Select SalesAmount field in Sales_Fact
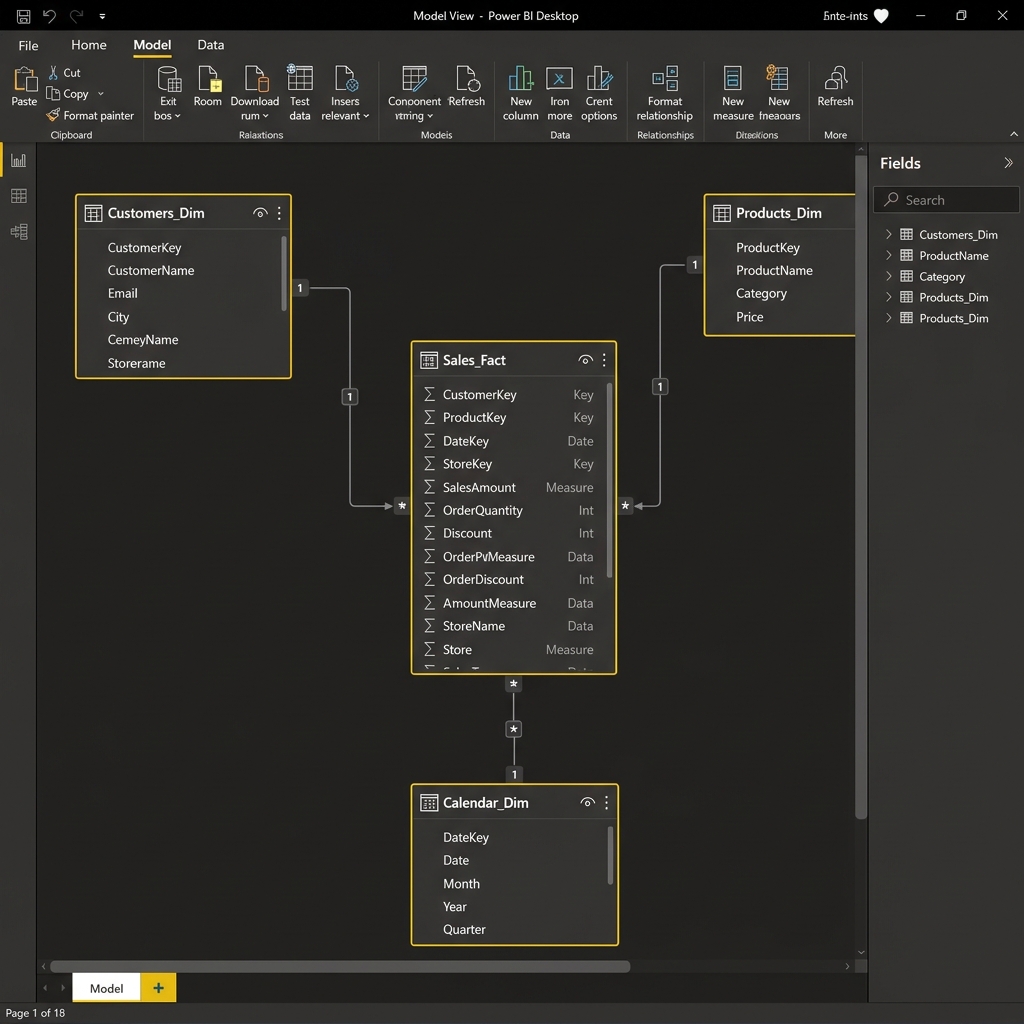Viewport: 1024px width, 1024px height. coord(509,487)
